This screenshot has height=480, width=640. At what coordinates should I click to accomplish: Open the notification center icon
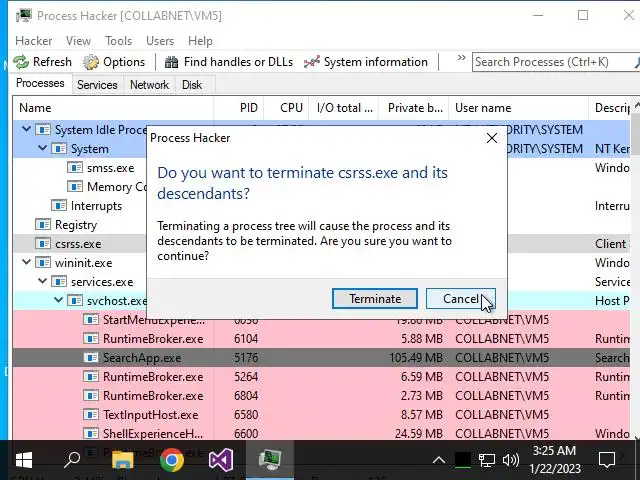607,460
